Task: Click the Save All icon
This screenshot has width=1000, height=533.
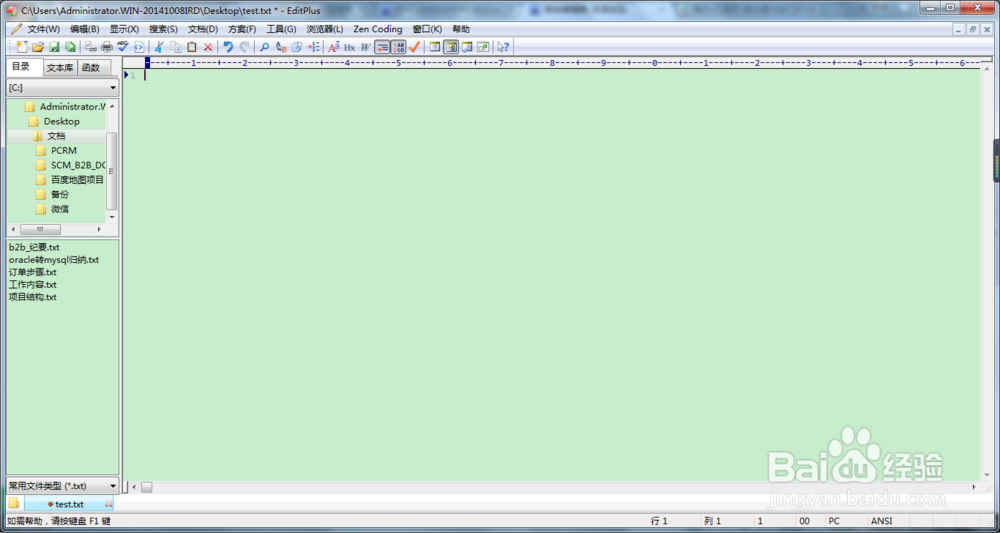Action: point(70,47)
